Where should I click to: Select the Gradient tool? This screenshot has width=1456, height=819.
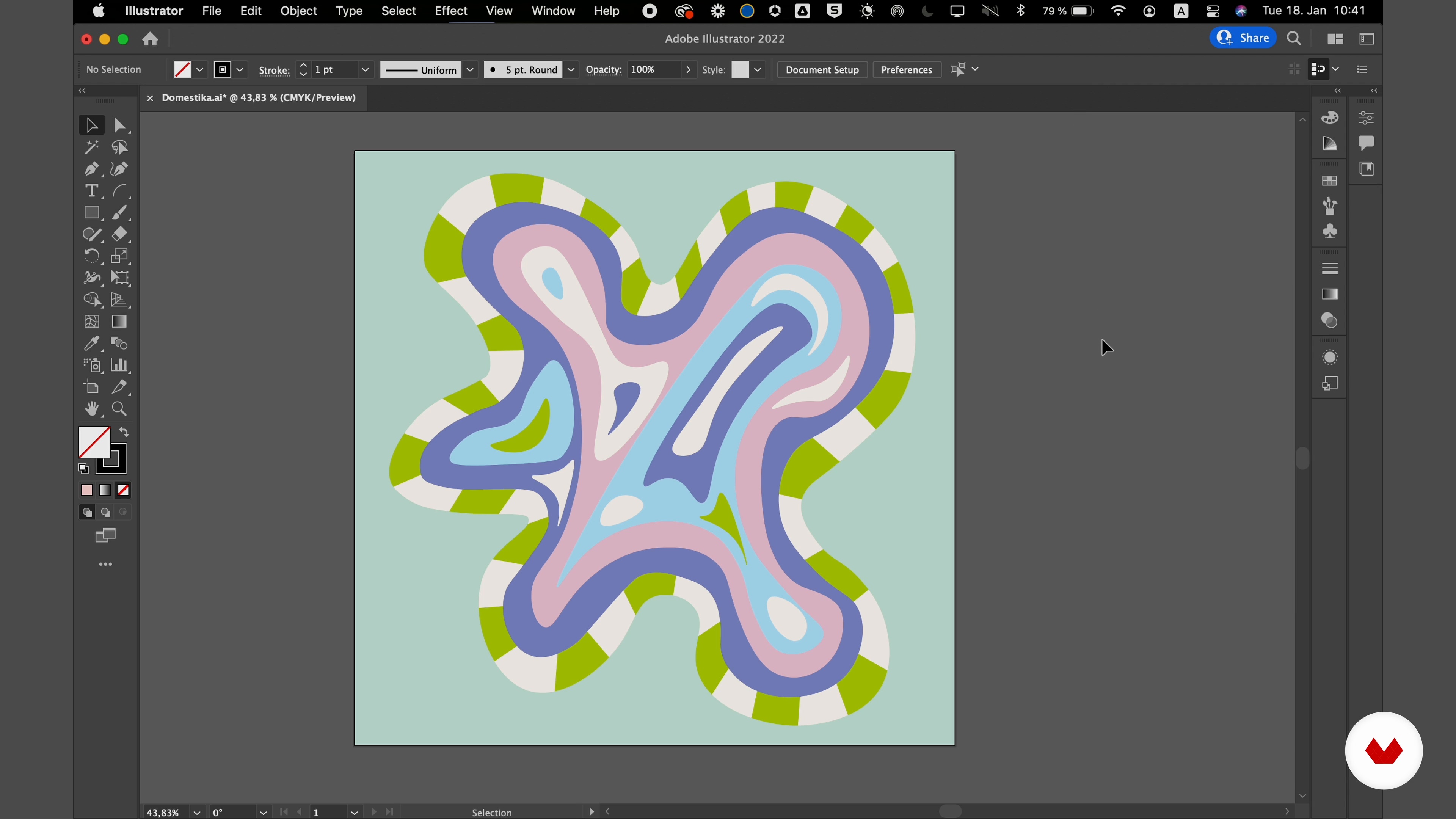pos(119,322)
